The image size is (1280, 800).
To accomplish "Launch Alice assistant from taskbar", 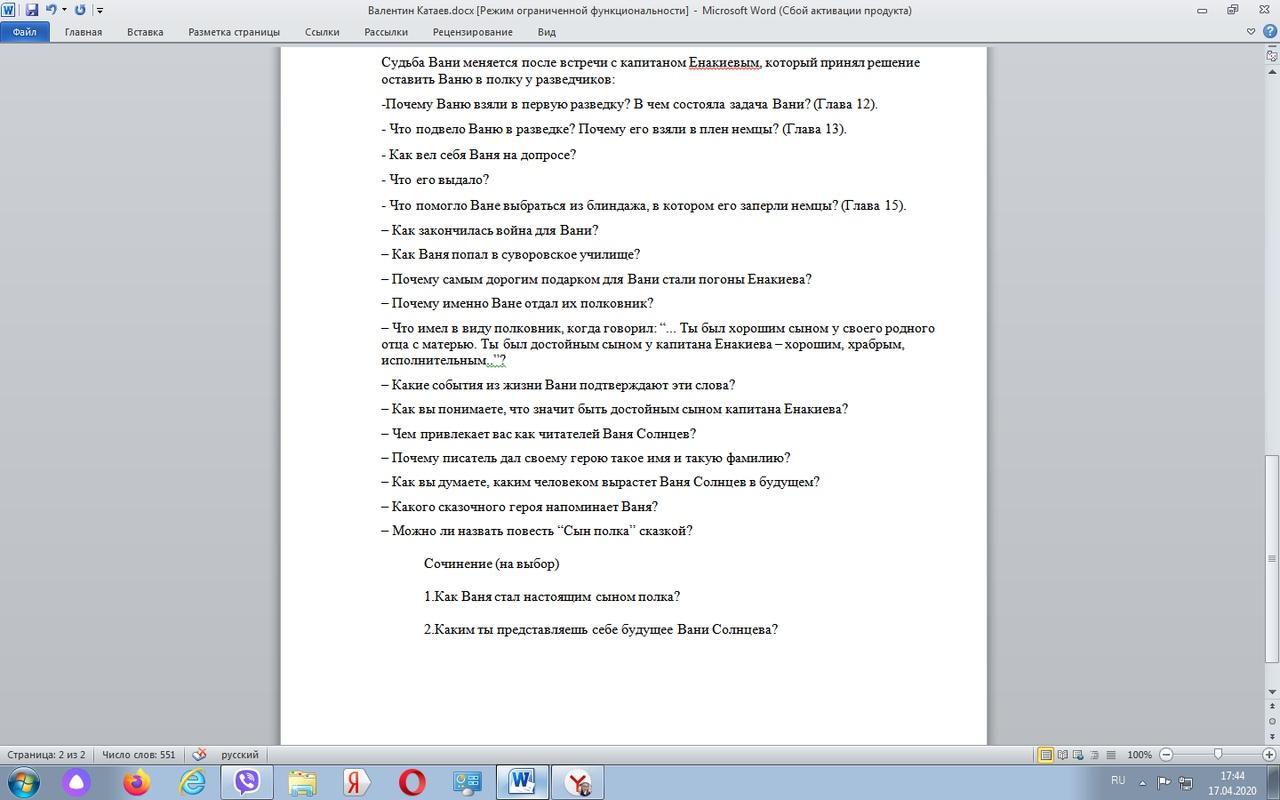I will click(x=77, y=782).
